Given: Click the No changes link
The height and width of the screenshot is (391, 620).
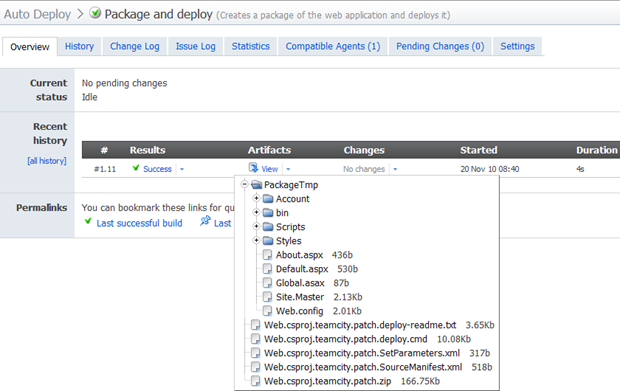Looking at the screenshot, I should 364,169.
